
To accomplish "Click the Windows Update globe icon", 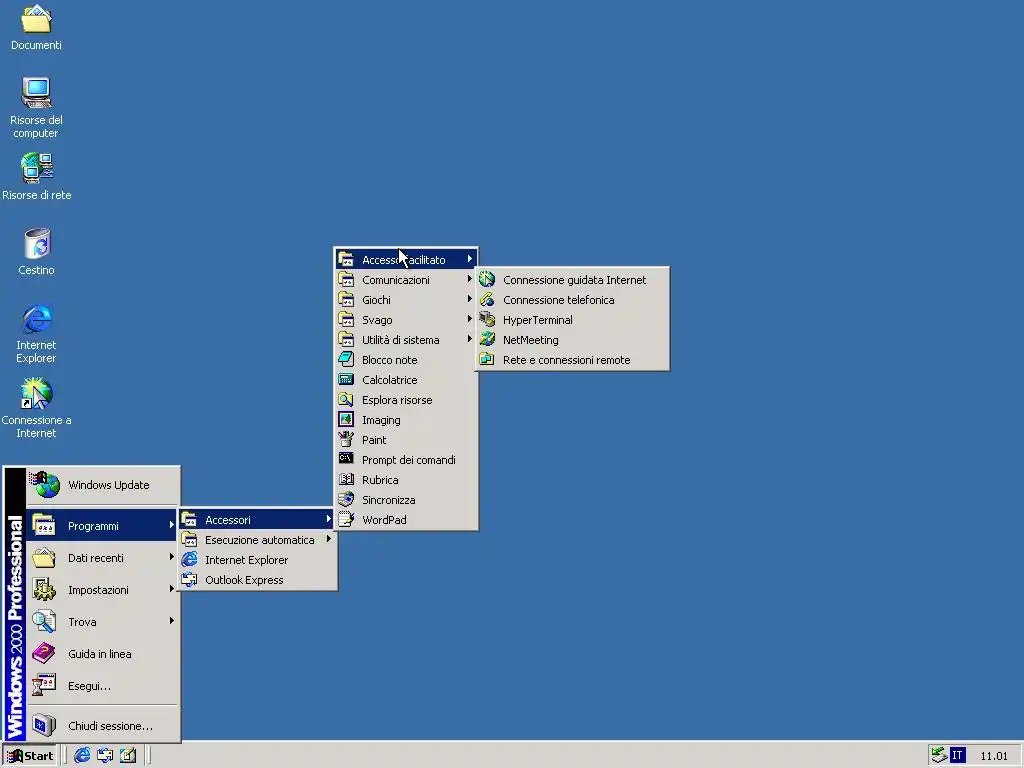I will (46, 485).
